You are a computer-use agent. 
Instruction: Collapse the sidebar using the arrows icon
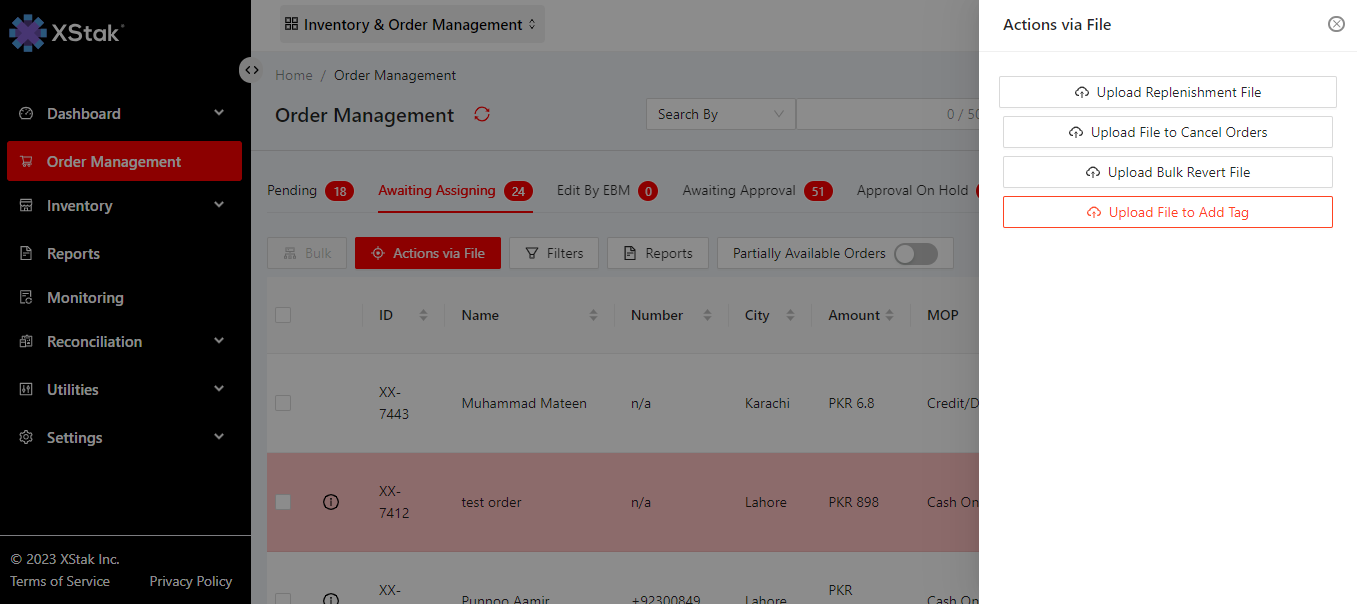click(252, 70)
